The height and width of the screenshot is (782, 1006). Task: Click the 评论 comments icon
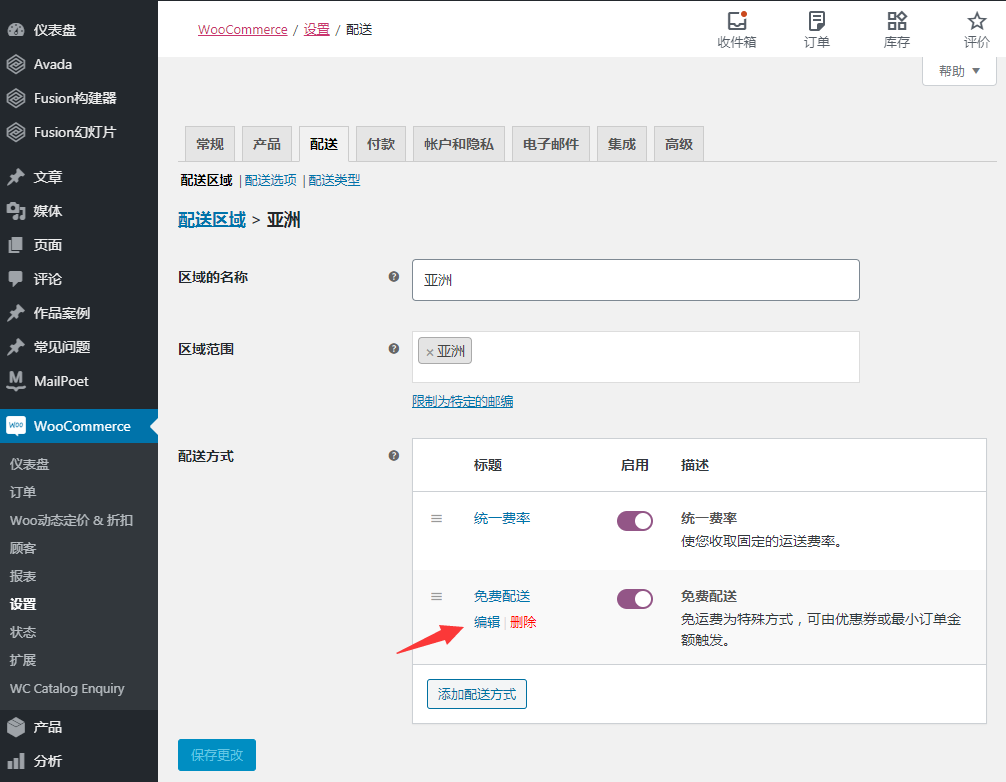pyautogui.click(x=16, y=279)
